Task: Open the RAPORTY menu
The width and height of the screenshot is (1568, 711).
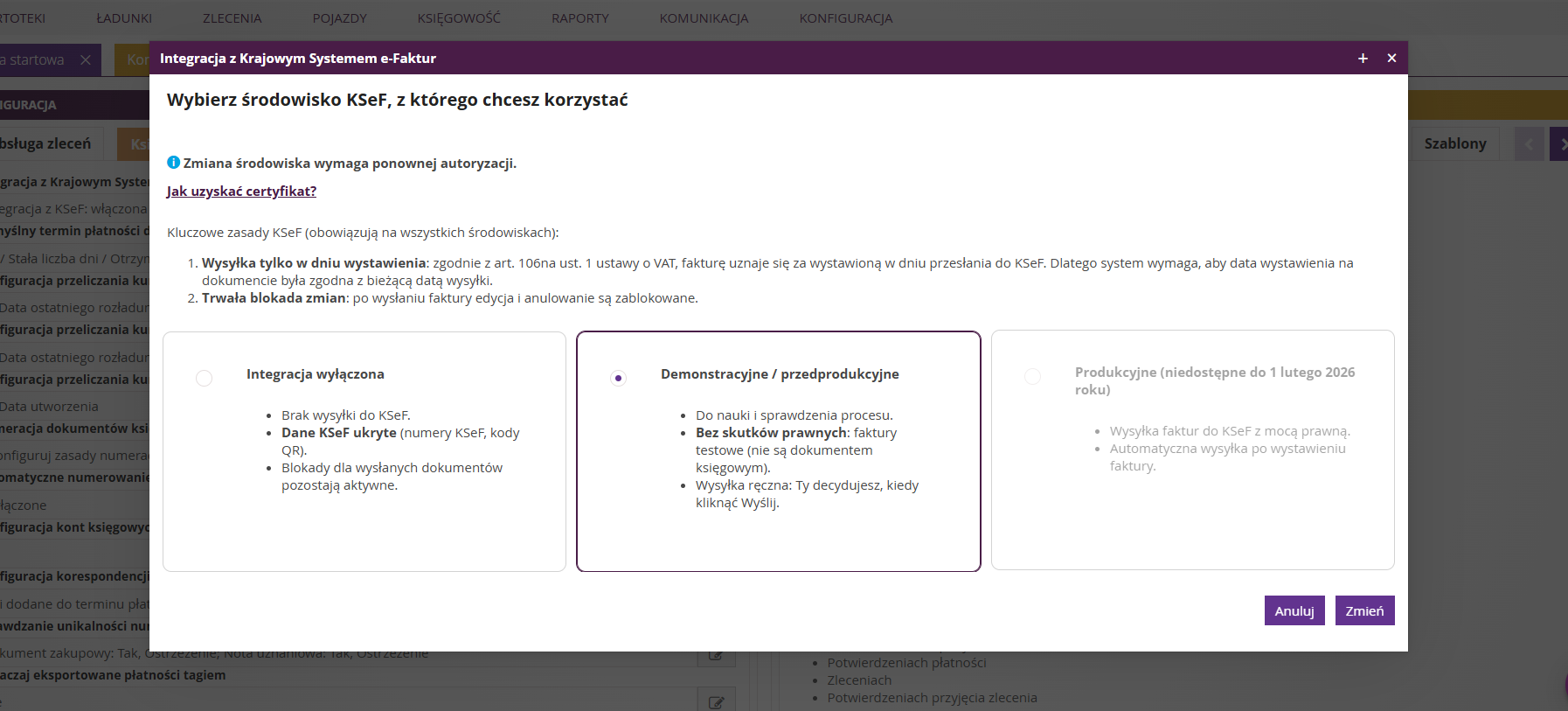Action: click(580, 18)
